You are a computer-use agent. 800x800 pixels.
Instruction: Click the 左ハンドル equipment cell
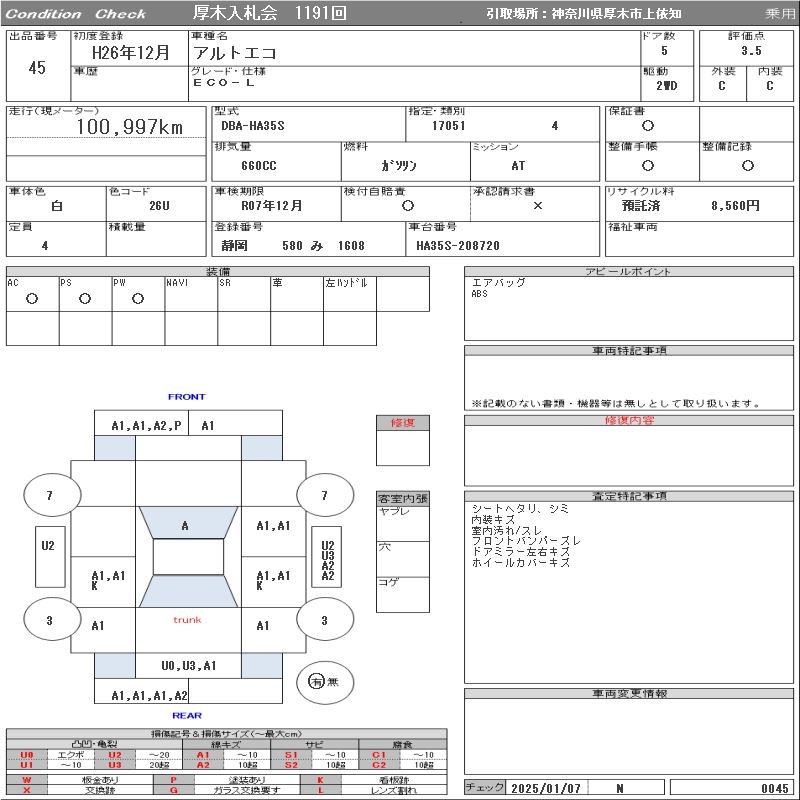coord(349,294)
